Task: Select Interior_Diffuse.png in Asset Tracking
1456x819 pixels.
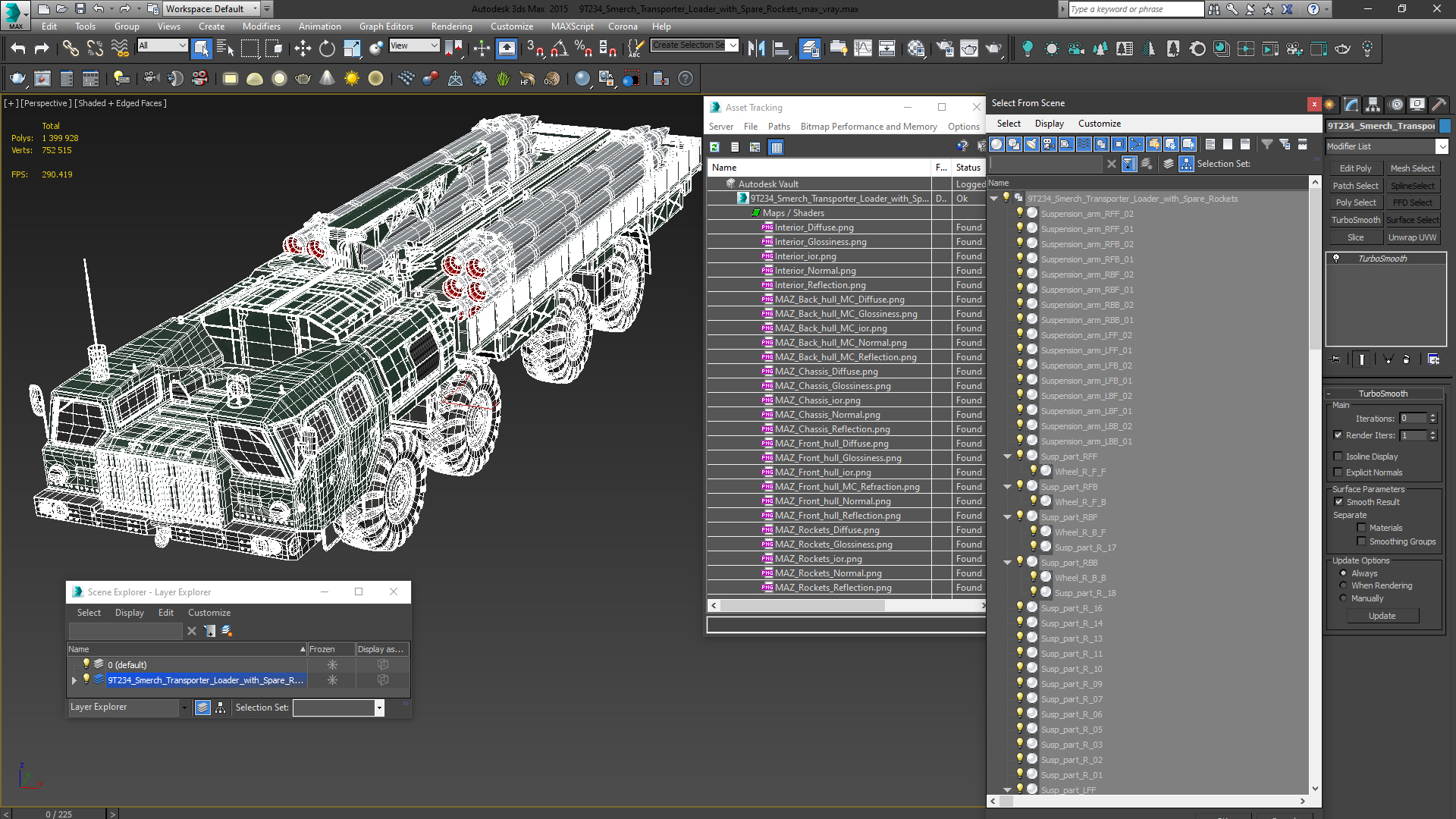Action: pos(814,227)
